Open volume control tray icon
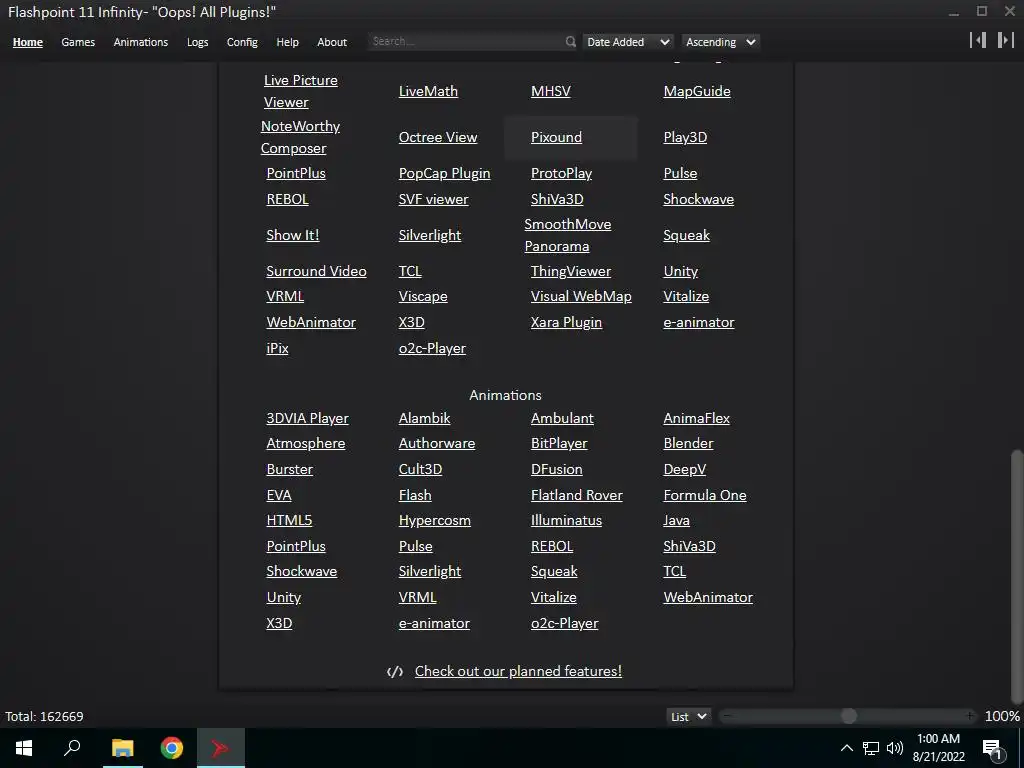Viewport: 1024px width, 768px height. [x=895, y=748]
